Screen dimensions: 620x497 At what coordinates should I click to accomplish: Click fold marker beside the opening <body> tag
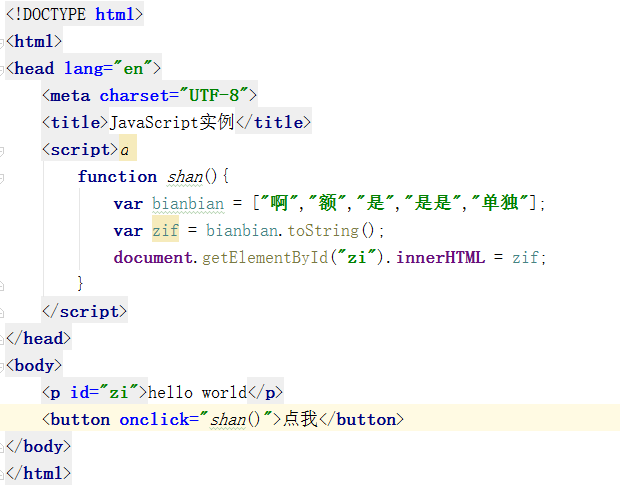(2, 367)
